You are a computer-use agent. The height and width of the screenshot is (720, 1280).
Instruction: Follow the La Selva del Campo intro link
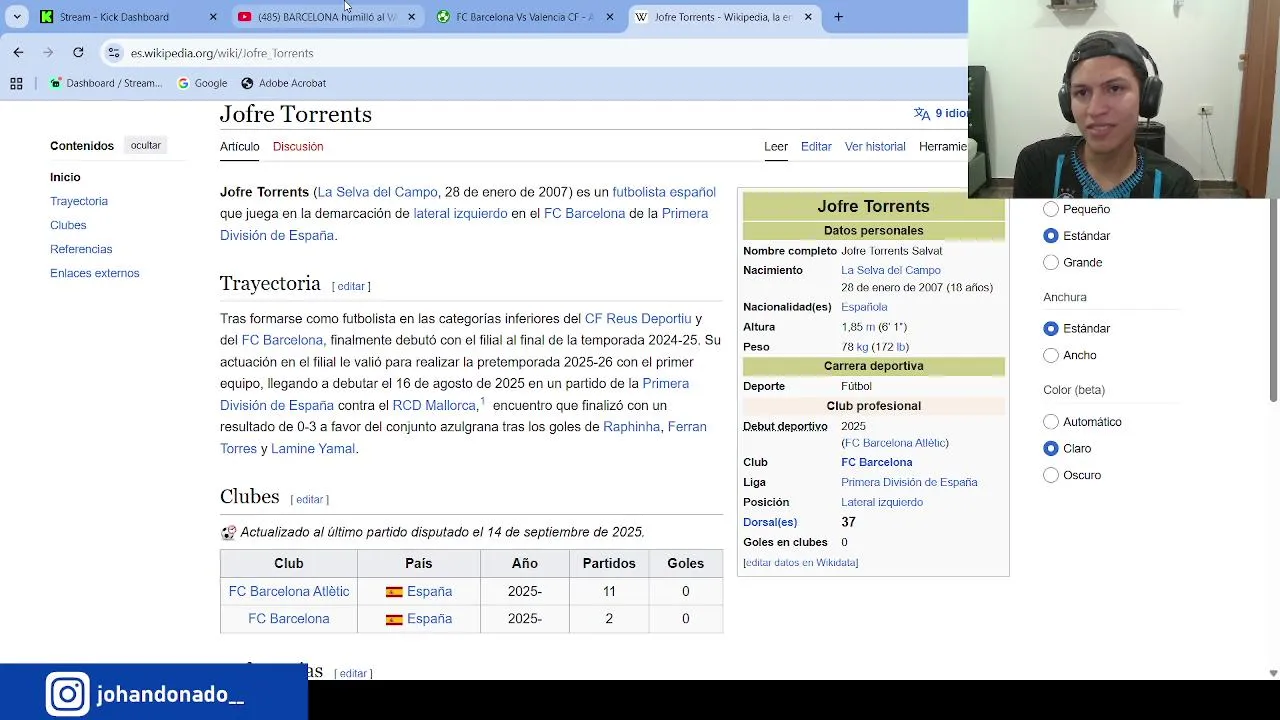tap(377, 192)
